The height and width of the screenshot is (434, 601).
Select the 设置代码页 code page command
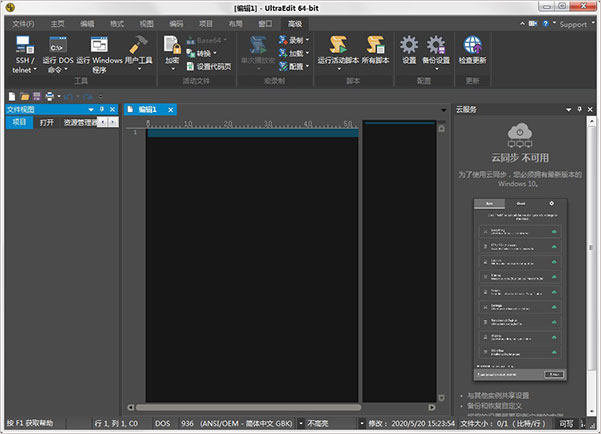pyautogui.click(x=209, y=67)
